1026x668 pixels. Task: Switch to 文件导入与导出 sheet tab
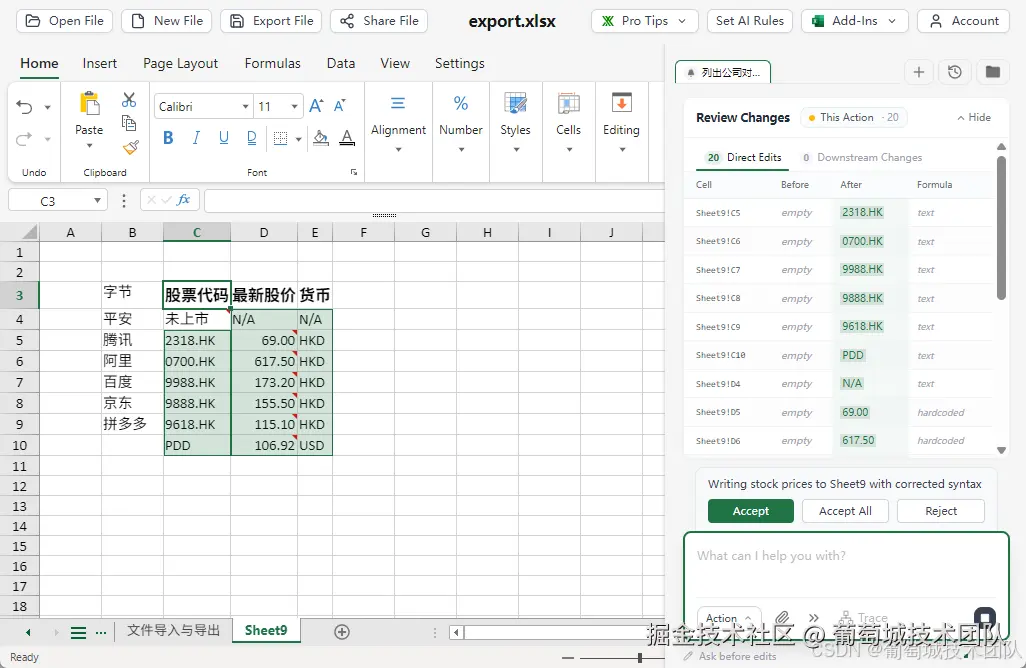173,630
